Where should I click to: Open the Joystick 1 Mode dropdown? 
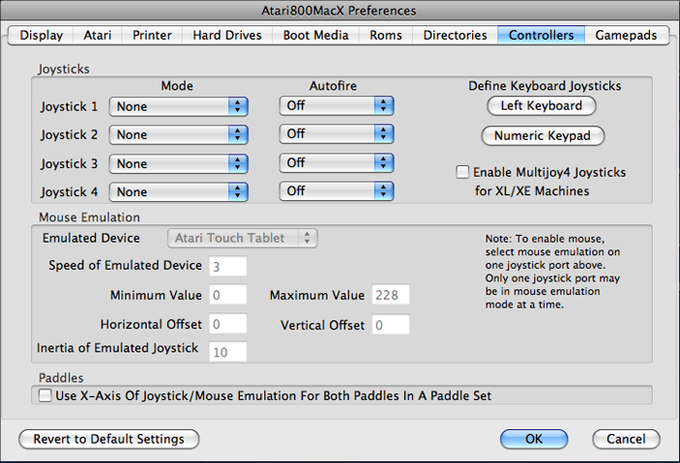pos(178,105)
